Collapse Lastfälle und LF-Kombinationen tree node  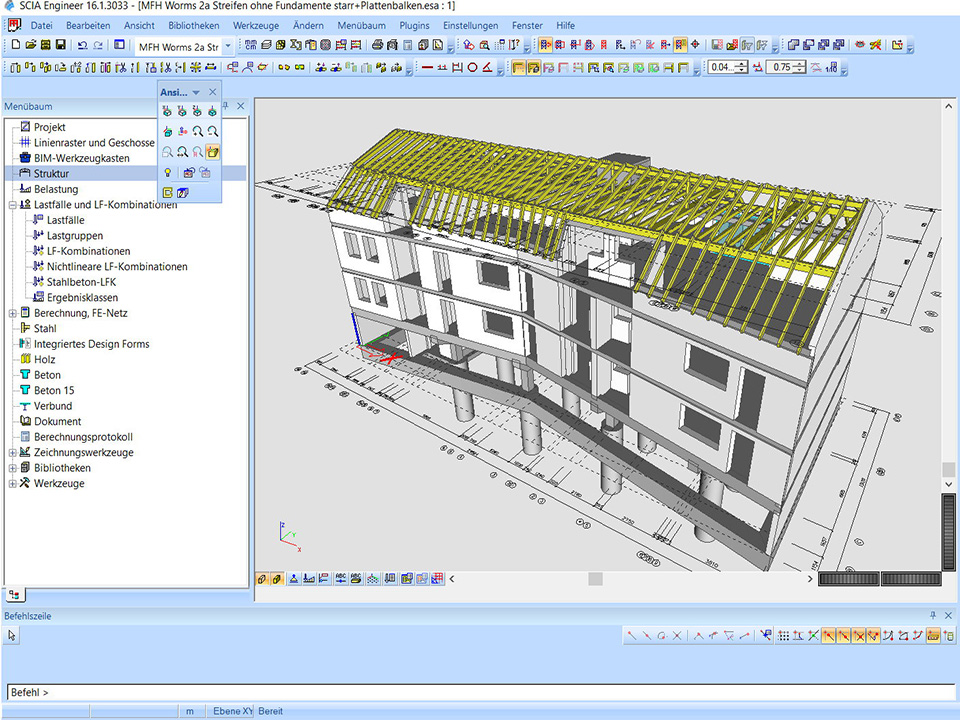[12, 205]
